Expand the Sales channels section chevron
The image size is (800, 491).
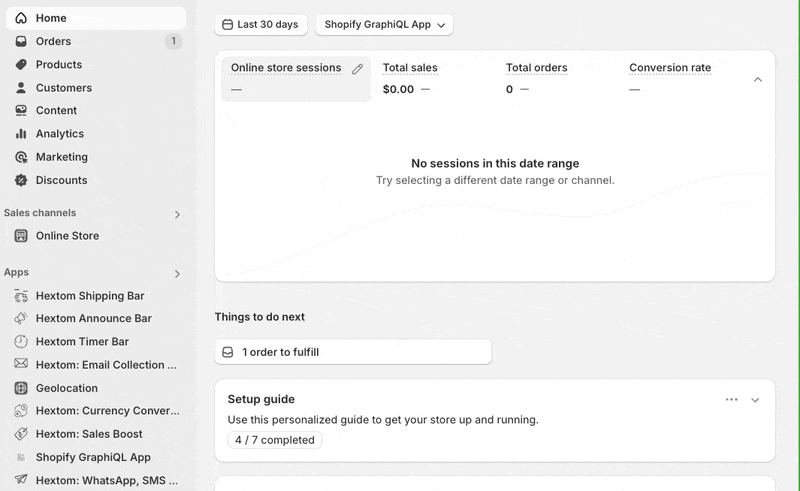pyautogui.click(x=177, y=215)
